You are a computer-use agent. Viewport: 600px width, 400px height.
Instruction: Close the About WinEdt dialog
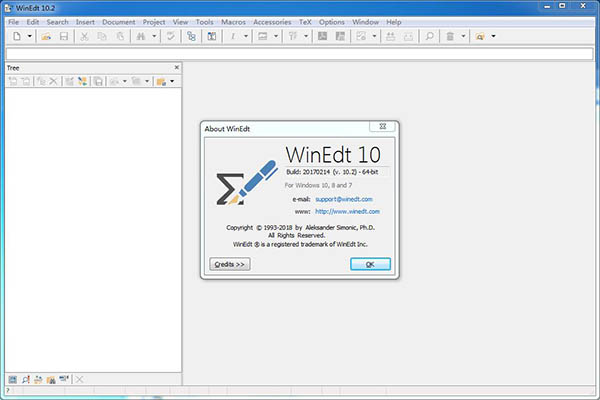coord(382,126)
